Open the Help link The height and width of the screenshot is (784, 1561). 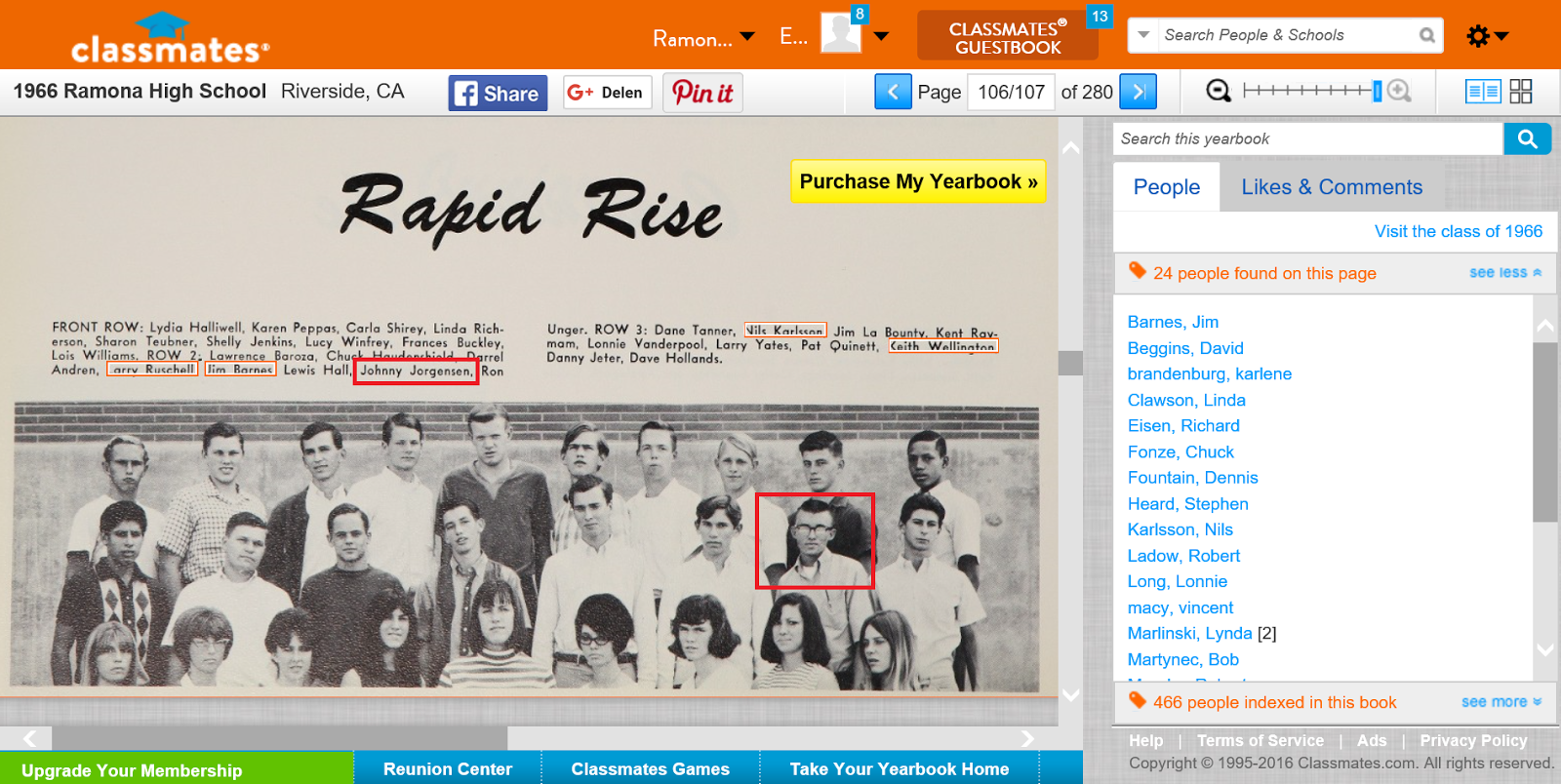pos(1145,740)
